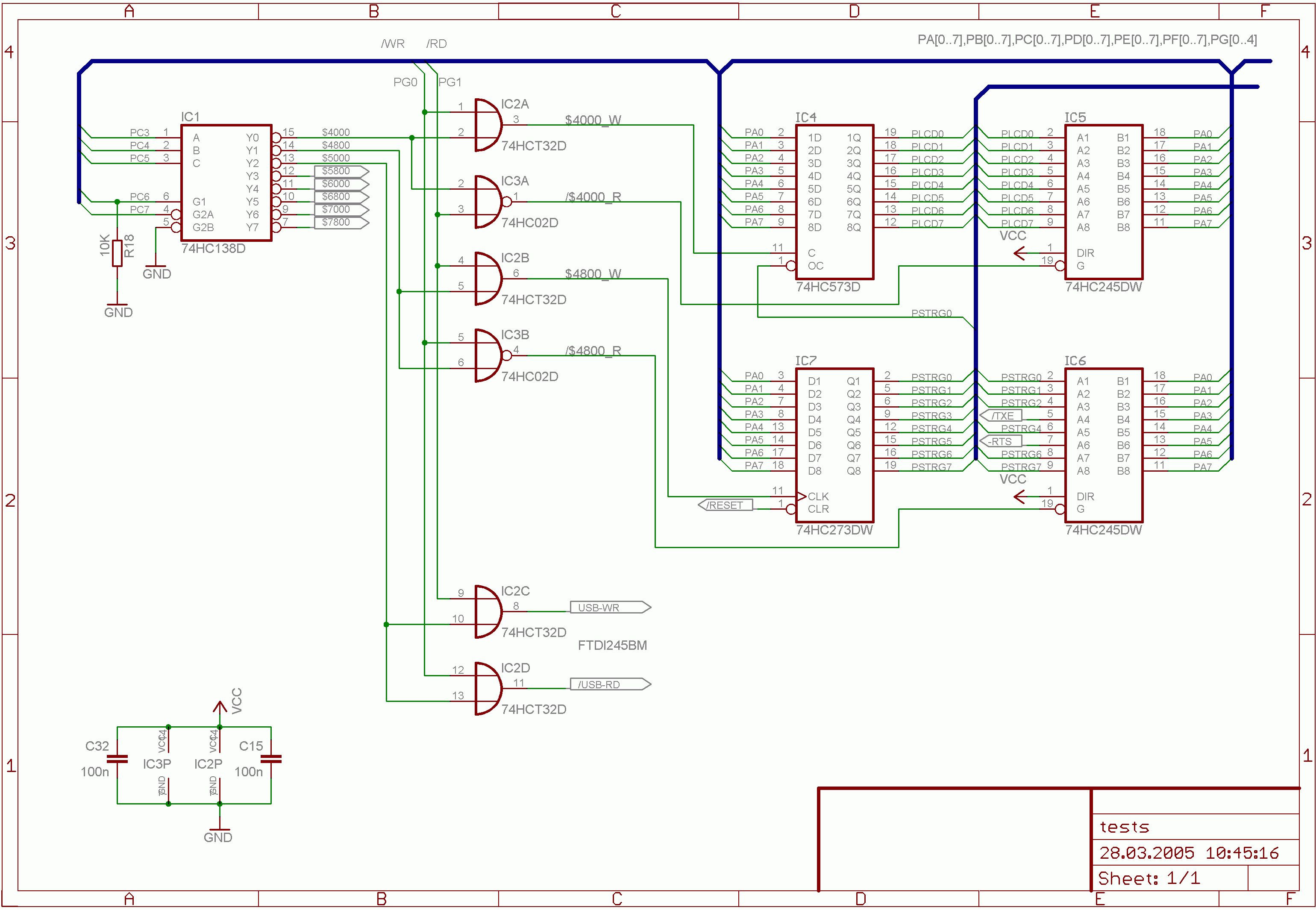
Task: Click the /RESET port label
Action: tap(725, 505)
